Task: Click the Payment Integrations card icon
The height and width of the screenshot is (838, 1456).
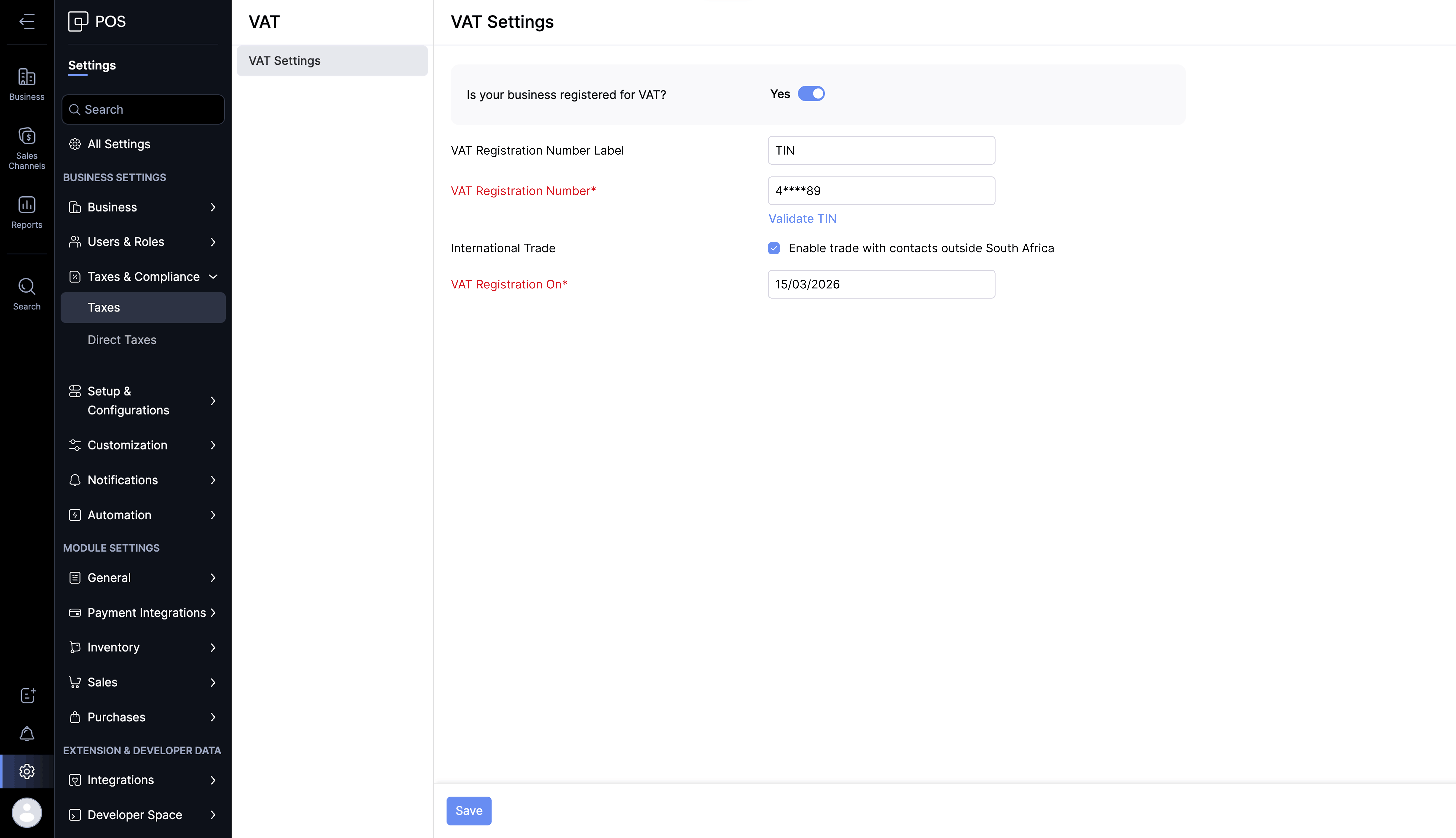Action: (75, 613)
